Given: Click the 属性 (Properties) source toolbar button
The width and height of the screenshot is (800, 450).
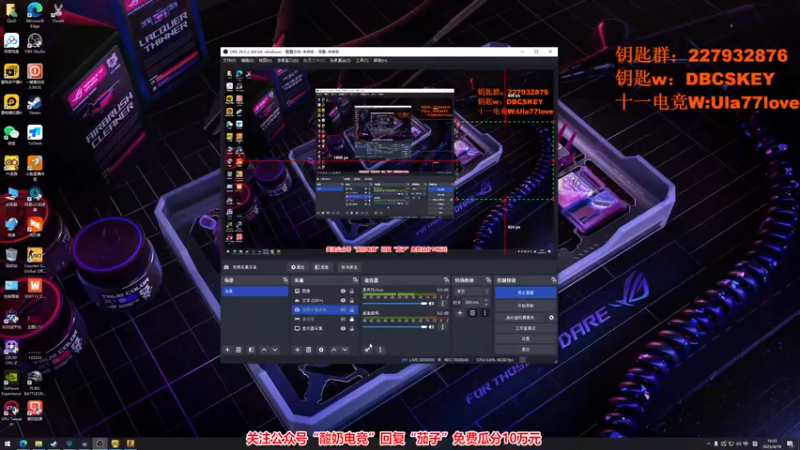Looking at the screenshot, I should pos(298,267).
